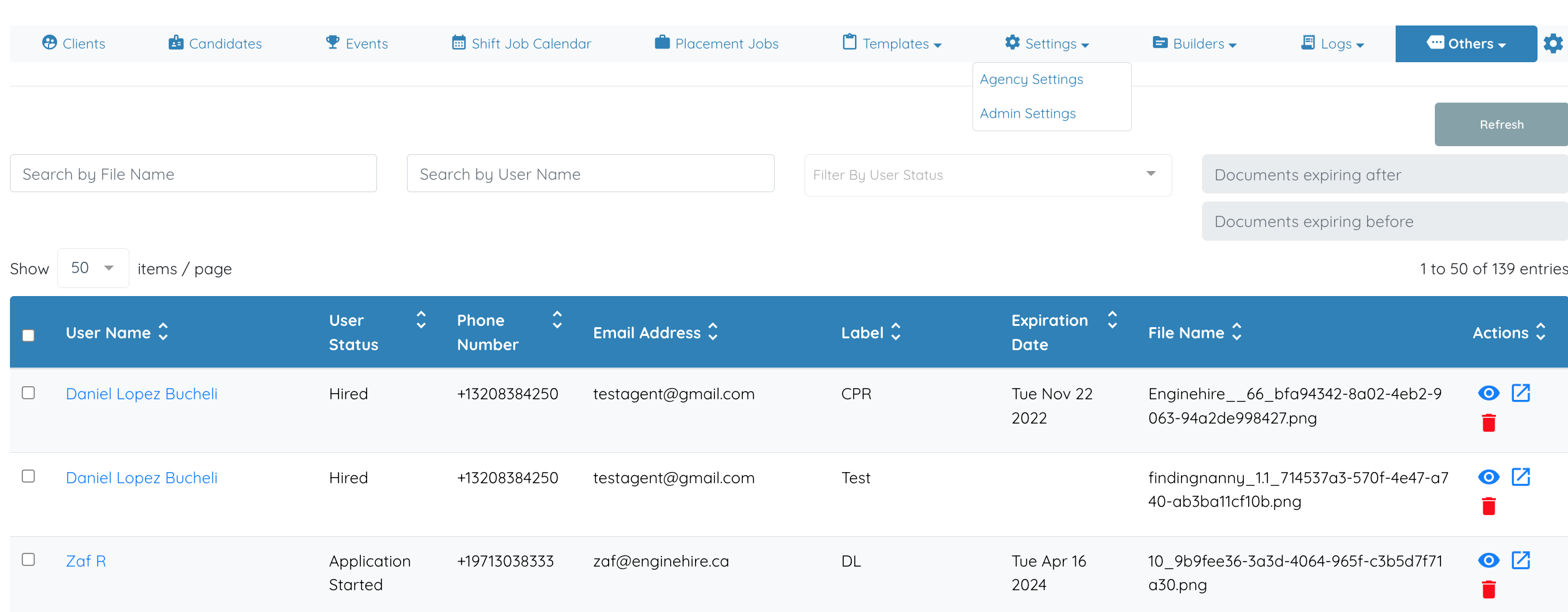Expand the Builders menu
Screen dimensions: 1568x612
tap(1195, 44)
